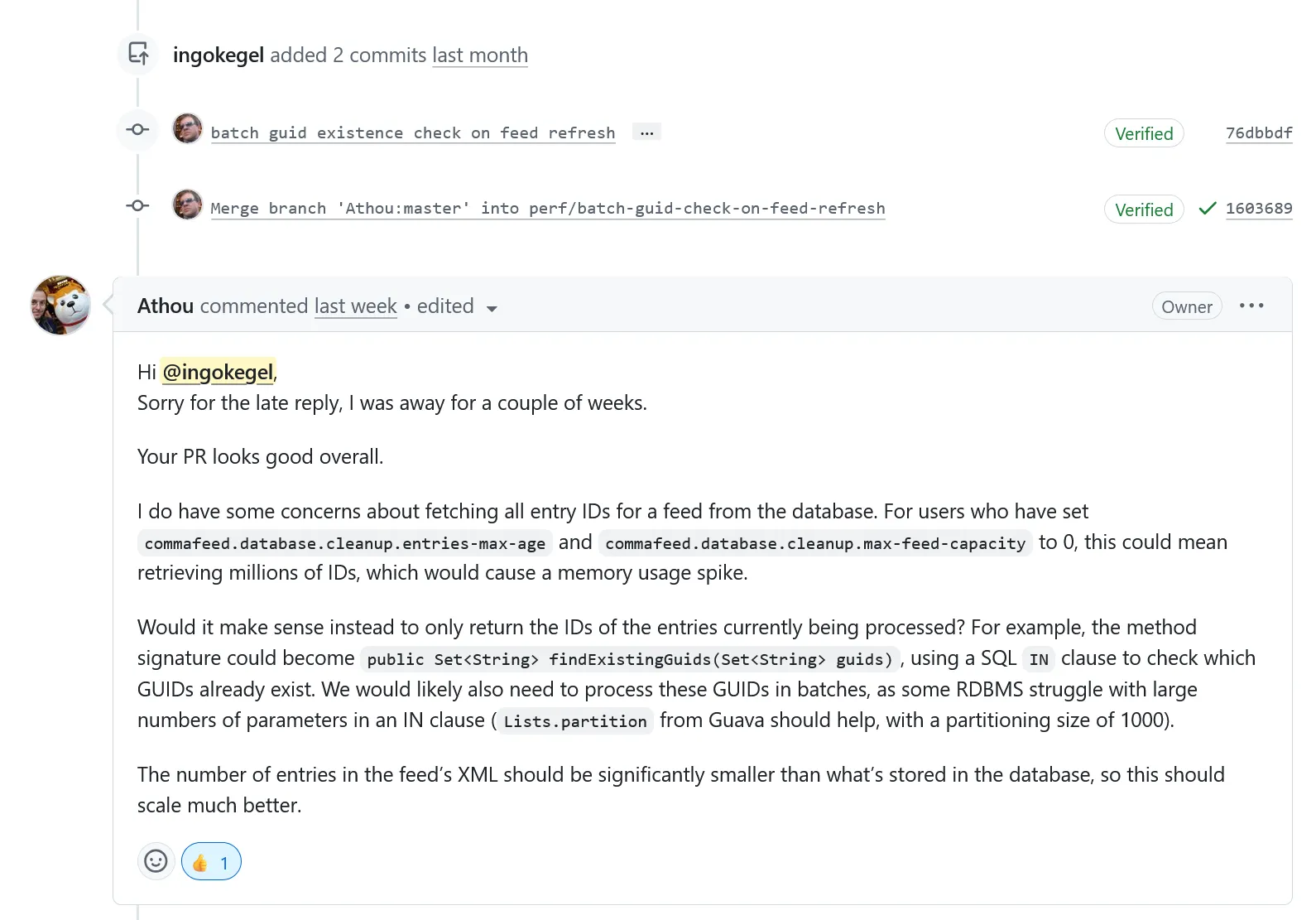Toggle the thumbs up reaction

211,862
